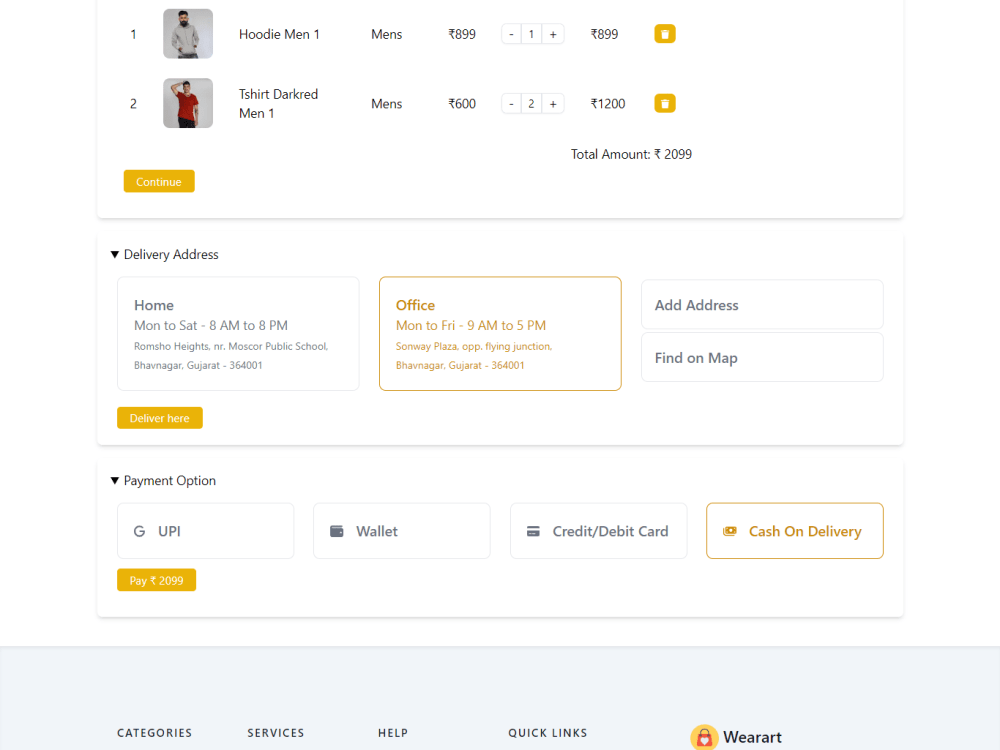Collapse the Payment Option section
This screenshot has width=1000, height=750.
(x=163, y=481)
